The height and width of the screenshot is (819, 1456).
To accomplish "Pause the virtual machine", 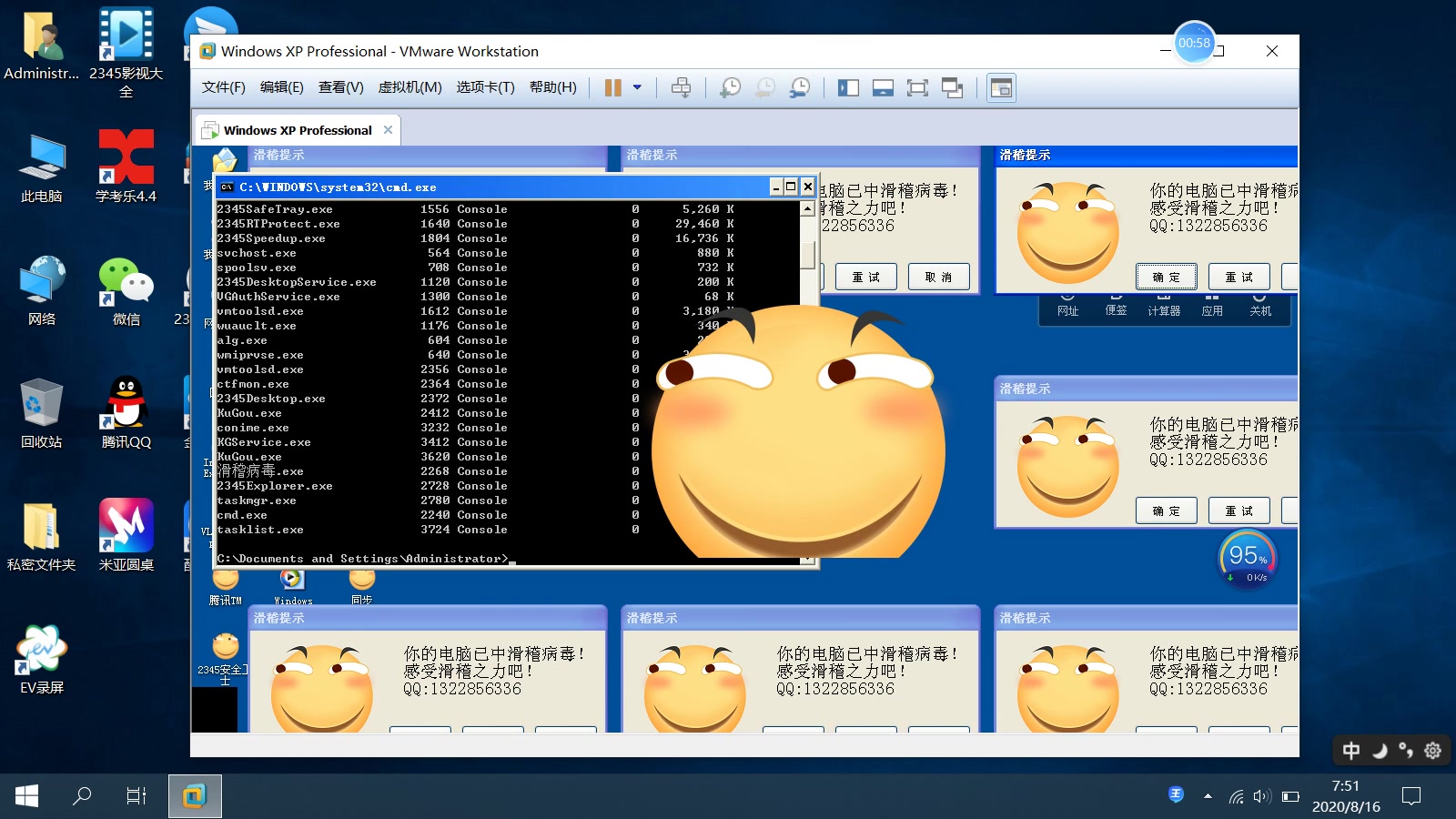I will pos(613,87).
